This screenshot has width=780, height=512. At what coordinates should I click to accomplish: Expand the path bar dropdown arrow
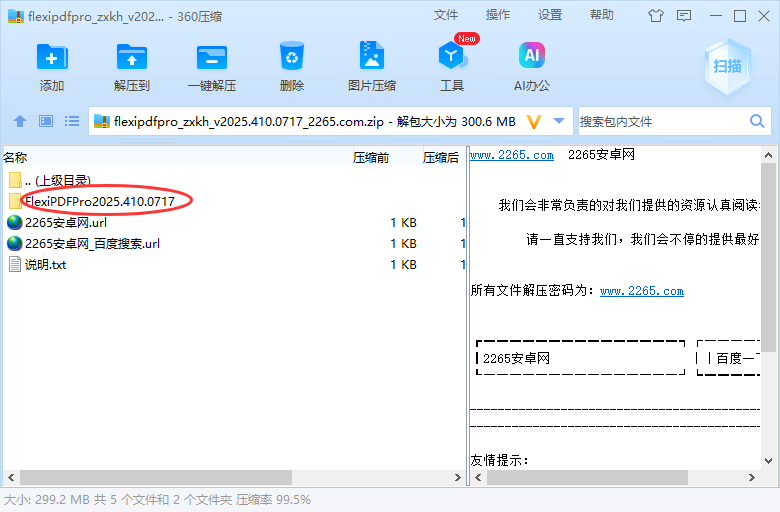click(x=559, y=121)
